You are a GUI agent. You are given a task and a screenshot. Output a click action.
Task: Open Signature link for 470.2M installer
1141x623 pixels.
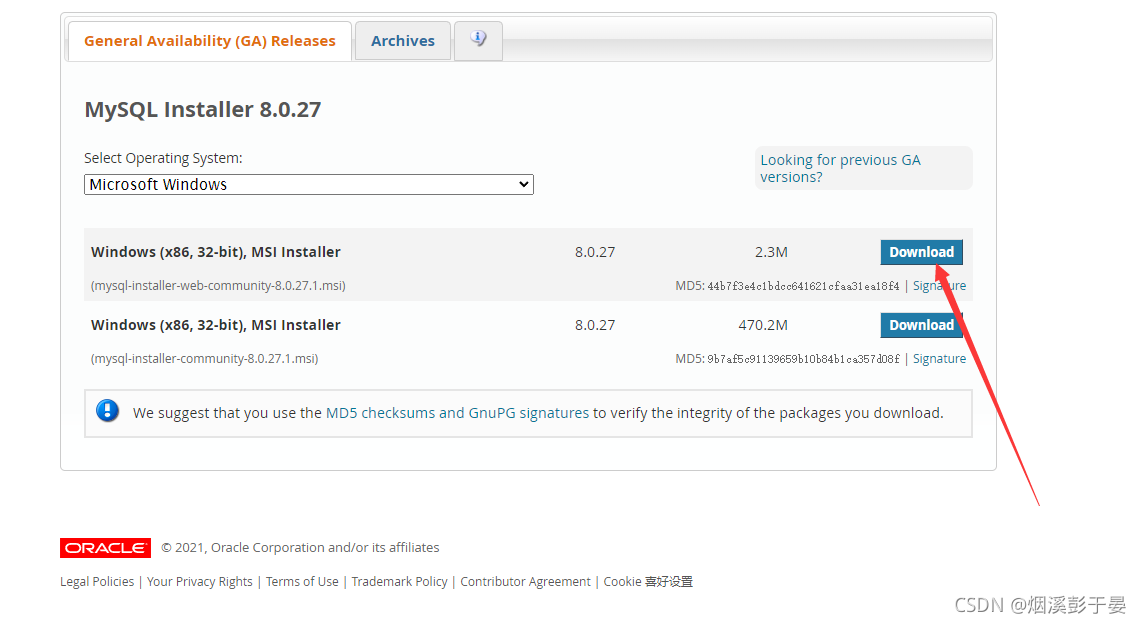click(939, 359)
